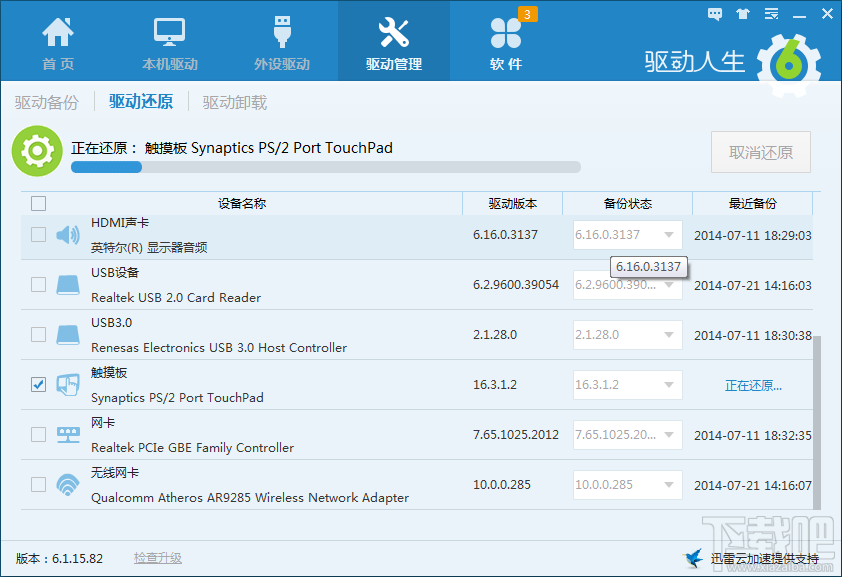This screenshot has width=842, height=577.
Task: Click backup date 2014-07-21 14:16:07
Action: click(x=753, y=486)
